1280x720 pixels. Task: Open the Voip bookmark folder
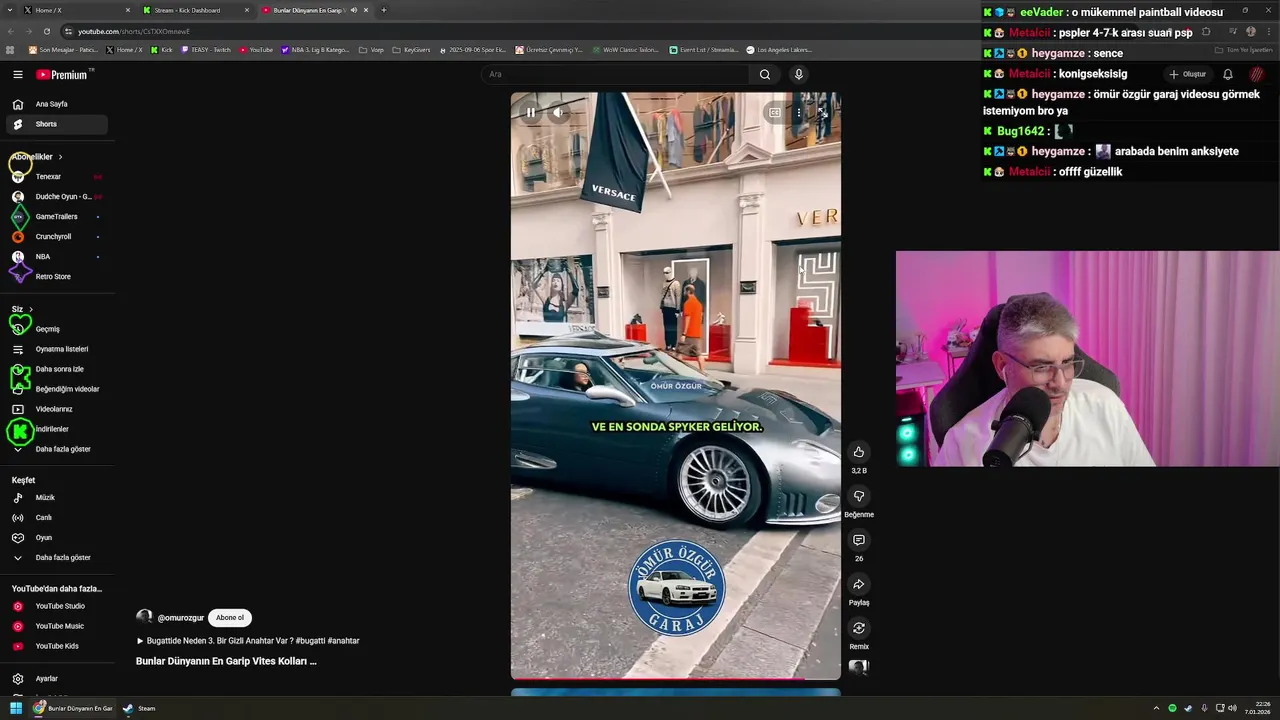(371, 49)
